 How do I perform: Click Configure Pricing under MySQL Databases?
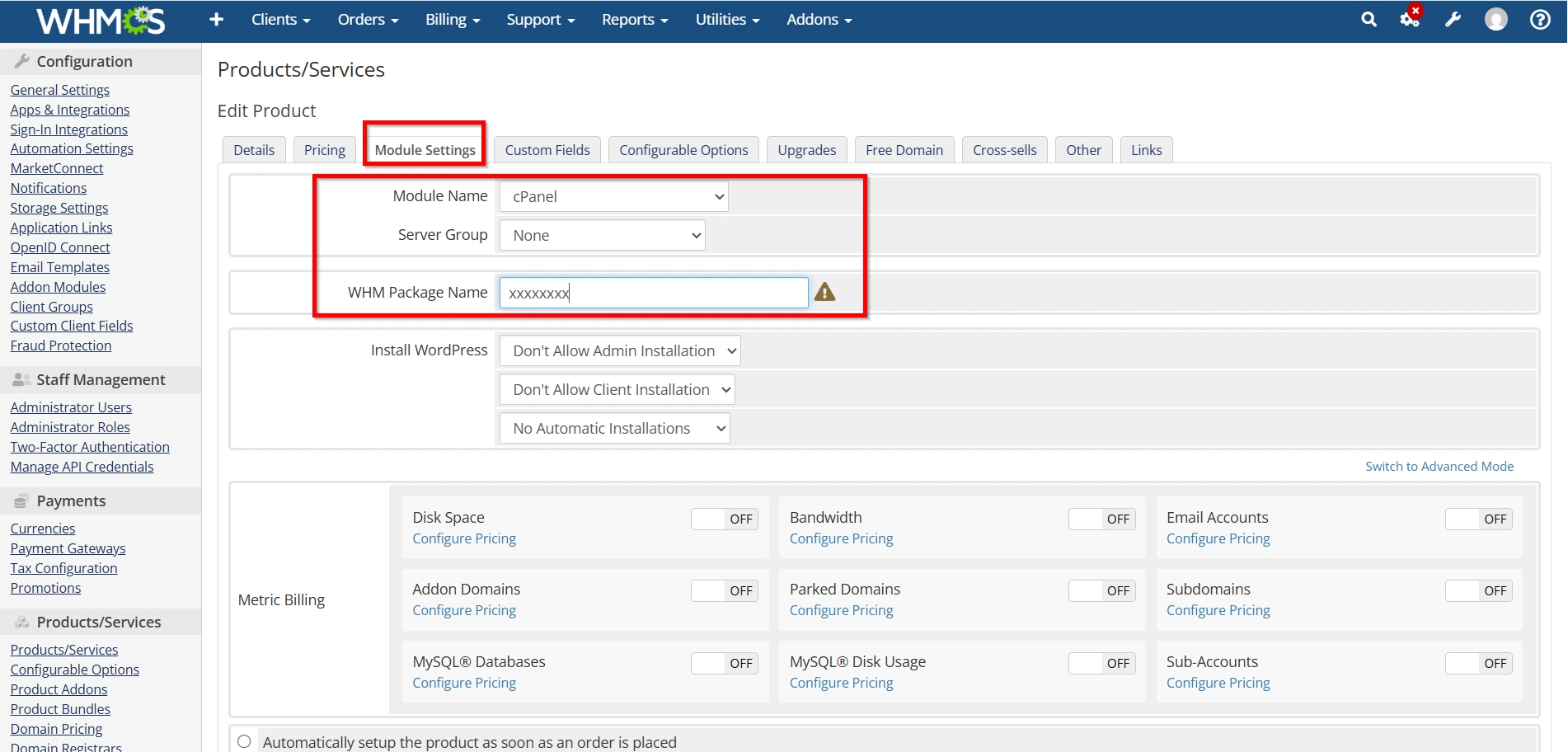click(464, 683)
